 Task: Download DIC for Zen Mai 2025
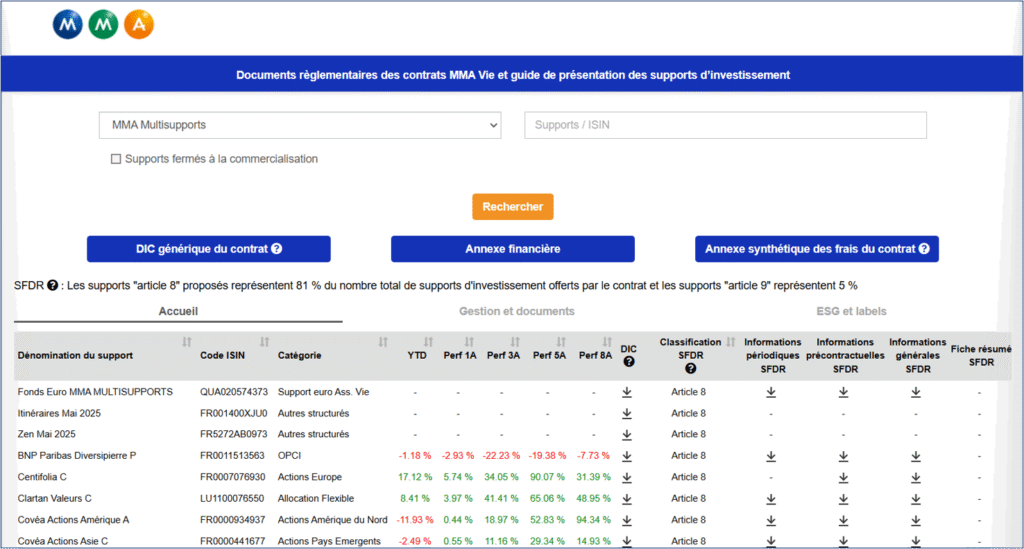click(x=627, y=435)
